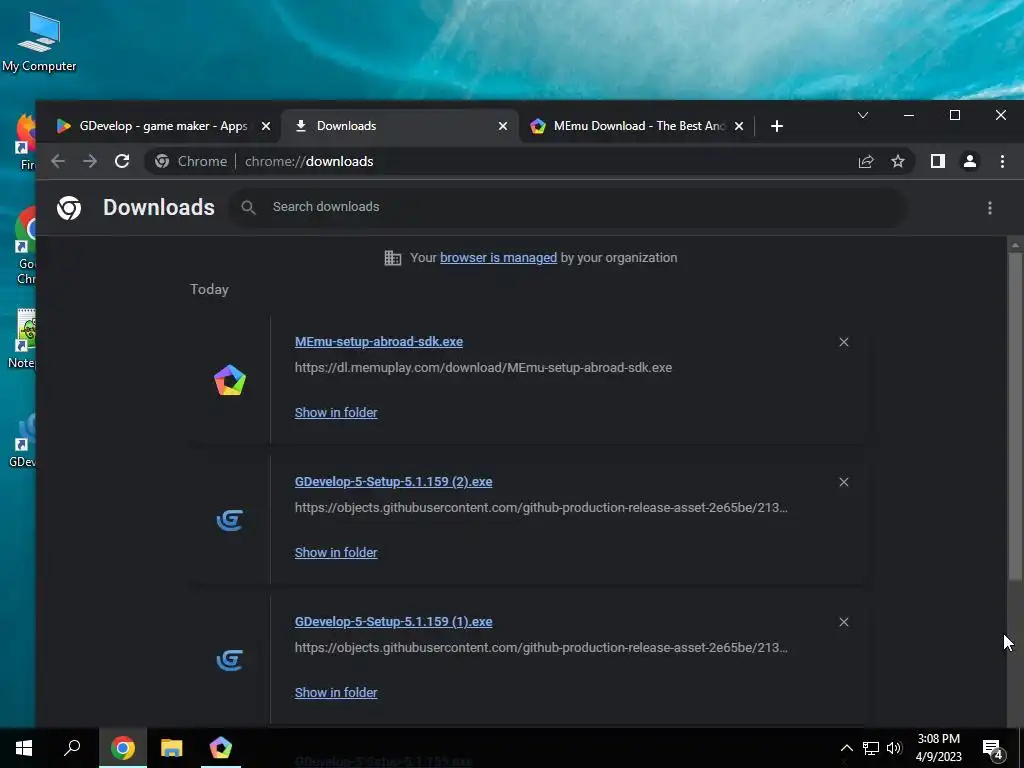Click the downloads page vertical scrollbar
The image size is (1024, 768).
(1015, 415)
